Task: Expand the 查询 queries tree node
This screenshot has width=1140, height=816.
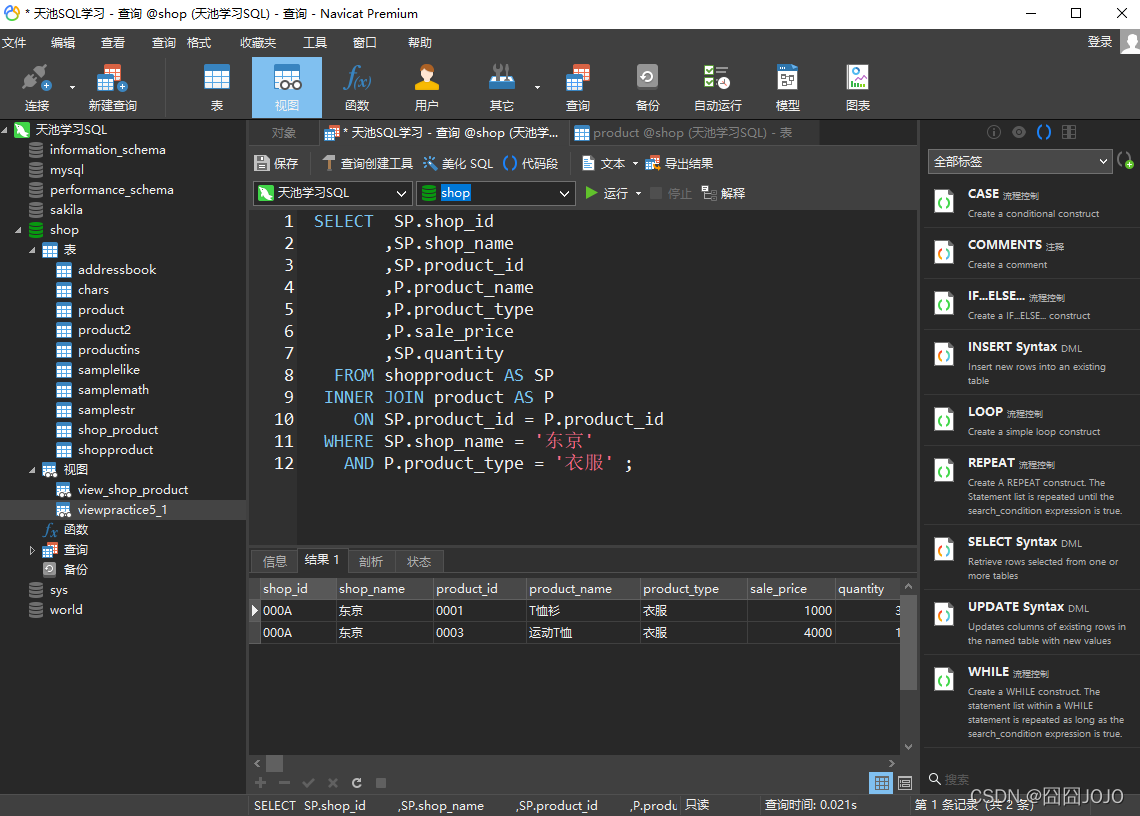Action: point(32,550)
